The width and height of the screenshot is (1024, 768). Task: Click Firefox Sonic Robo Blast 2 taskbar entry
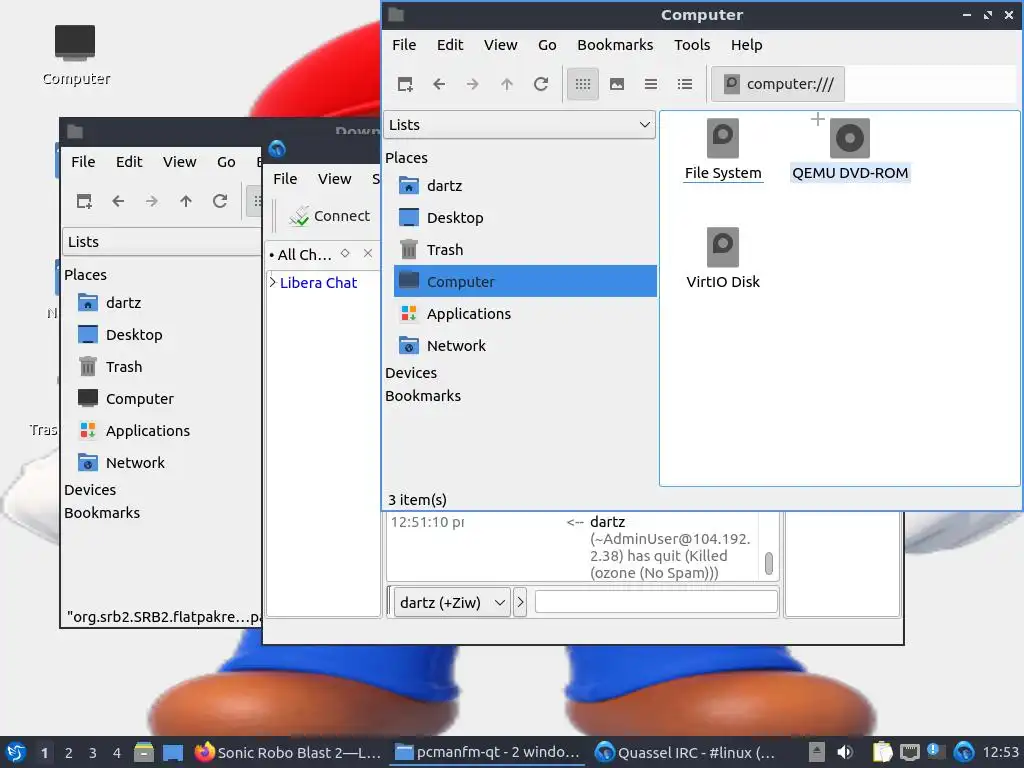click(288, 752)
